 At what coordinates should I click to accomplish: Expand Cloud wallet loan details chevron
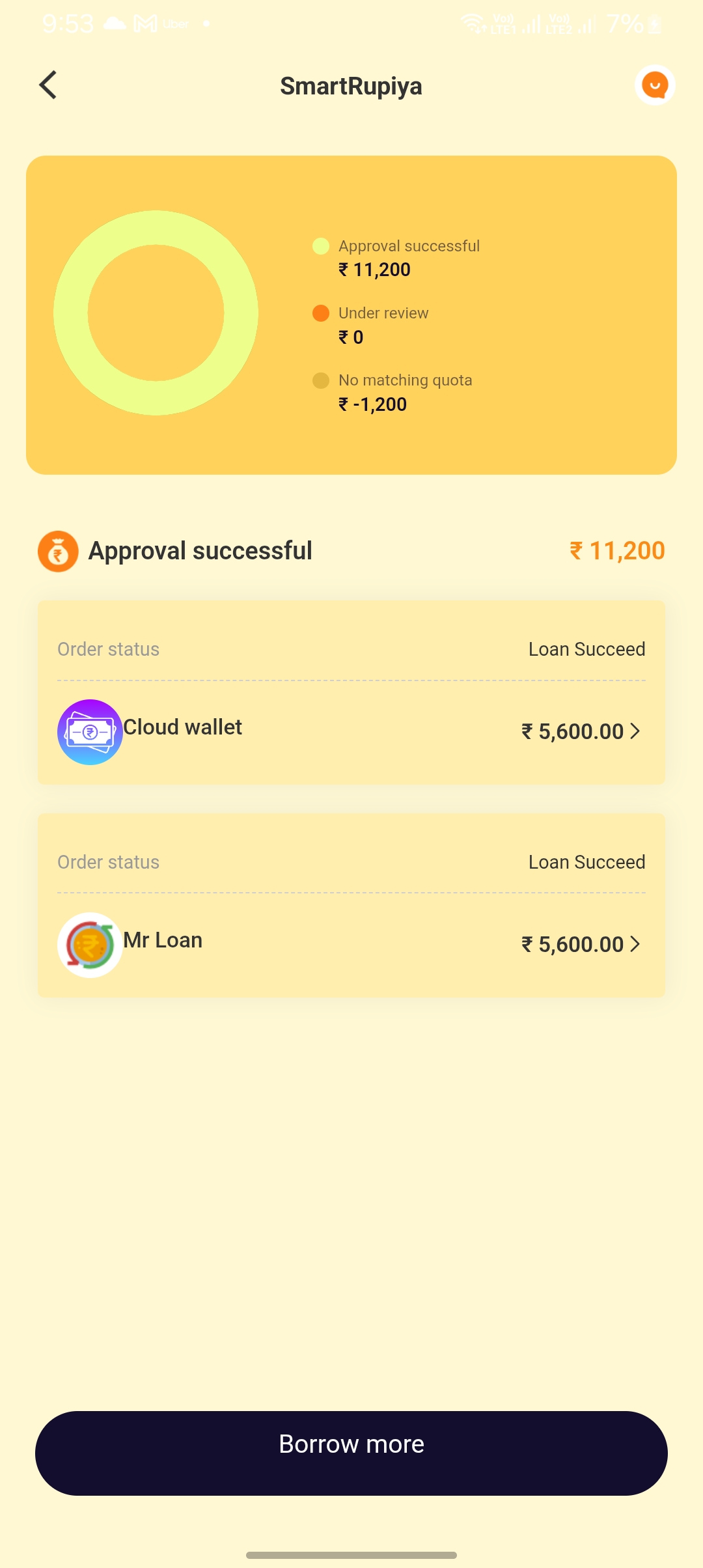635,731
